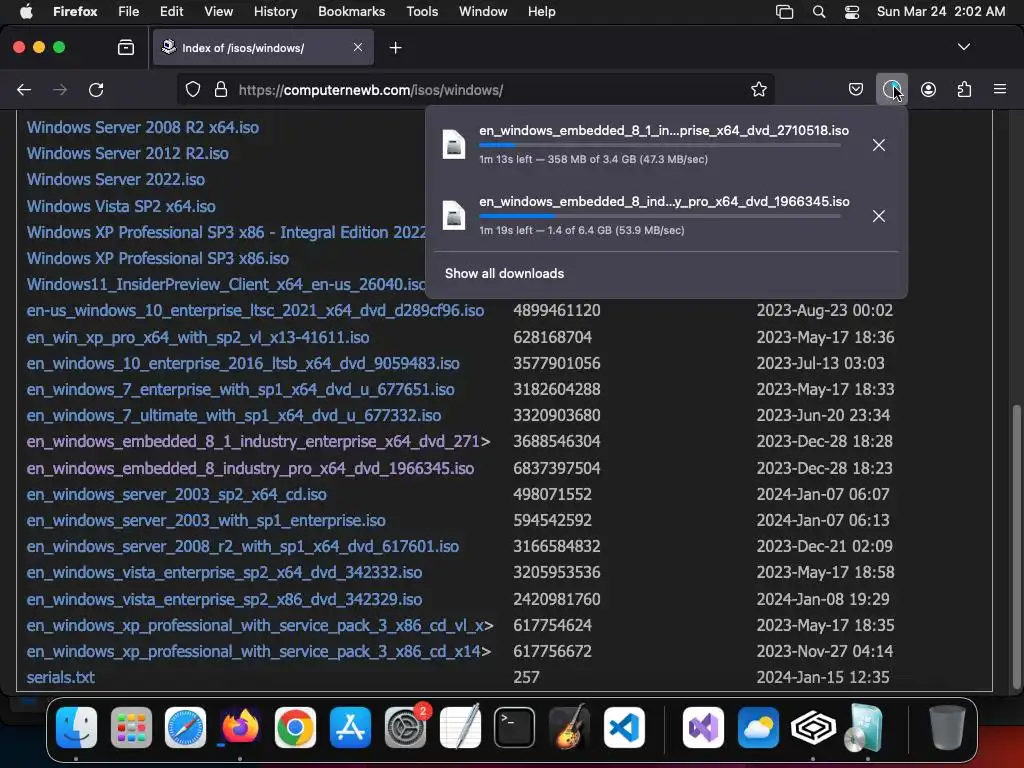Download en_windows_server_2003_sp2_x64_cd.iso
This screenshot has height=768, width=1024.
pyautogui.click(x=176, y=494)
